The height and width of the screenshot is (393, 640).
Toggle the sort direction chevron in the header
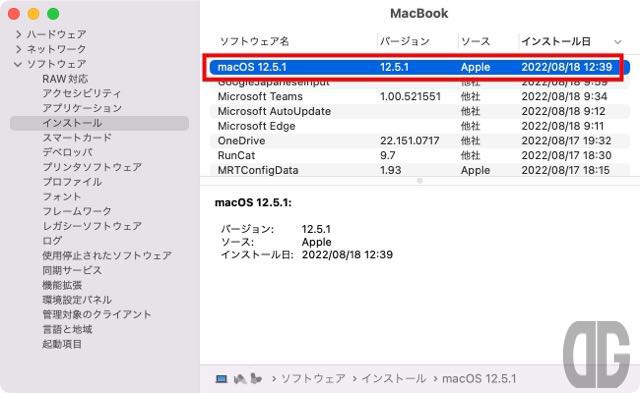tap(618, 42)
